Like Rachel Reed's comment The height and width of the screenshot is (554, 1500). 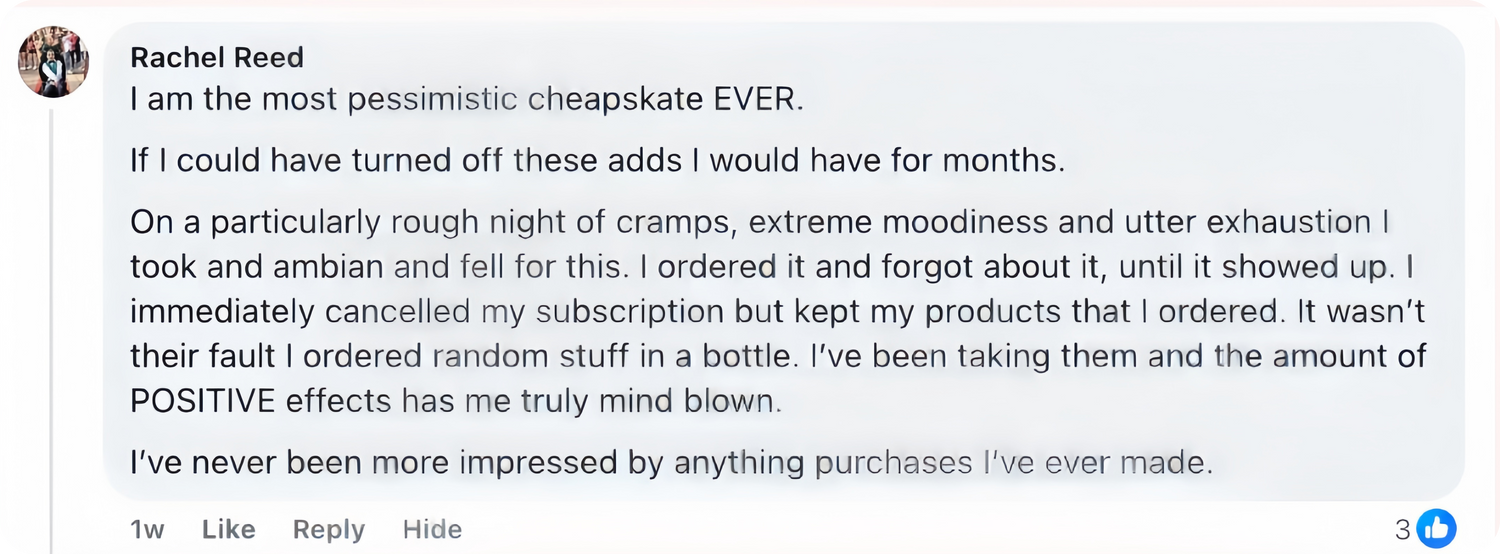tap(228, 529)
